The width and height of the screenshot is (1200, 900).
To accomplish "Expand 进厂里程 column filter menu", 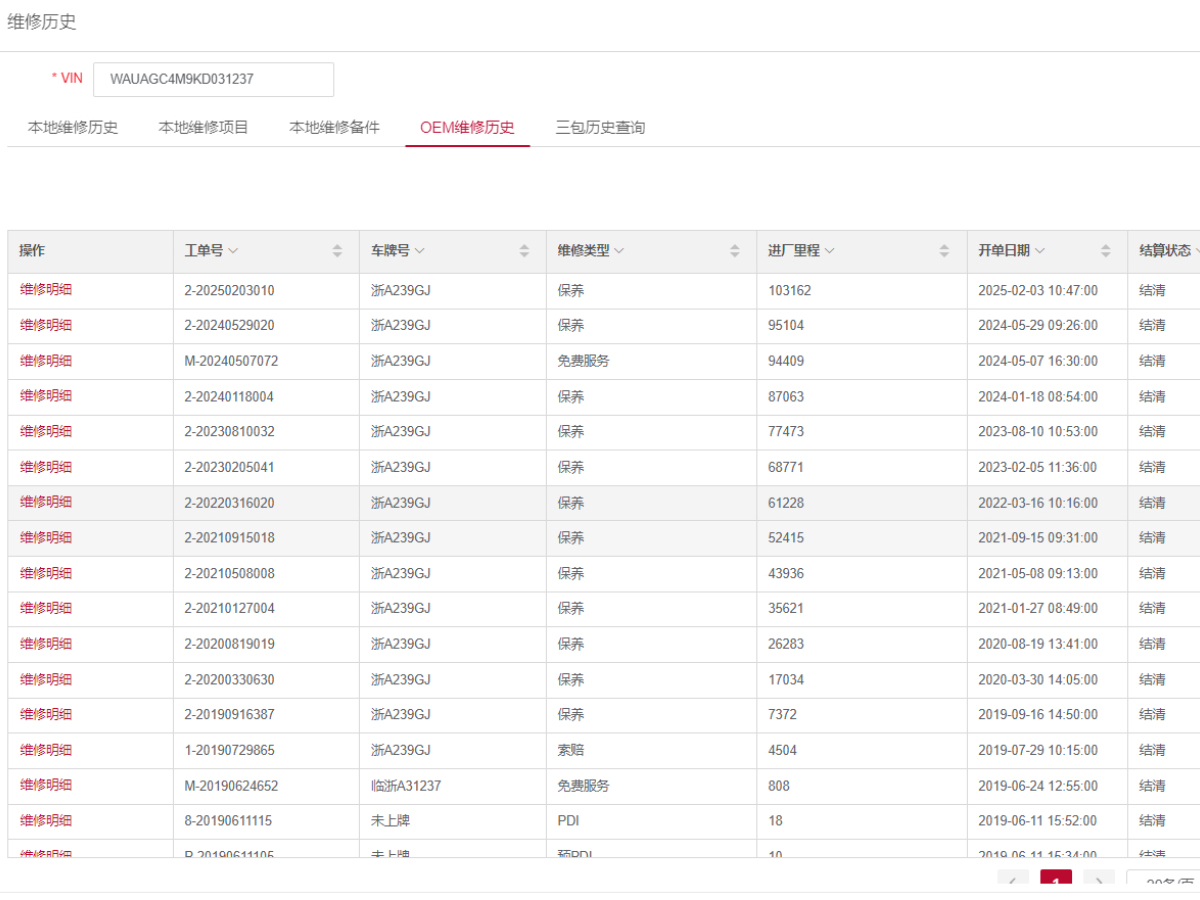I will [x=830, y=251].
